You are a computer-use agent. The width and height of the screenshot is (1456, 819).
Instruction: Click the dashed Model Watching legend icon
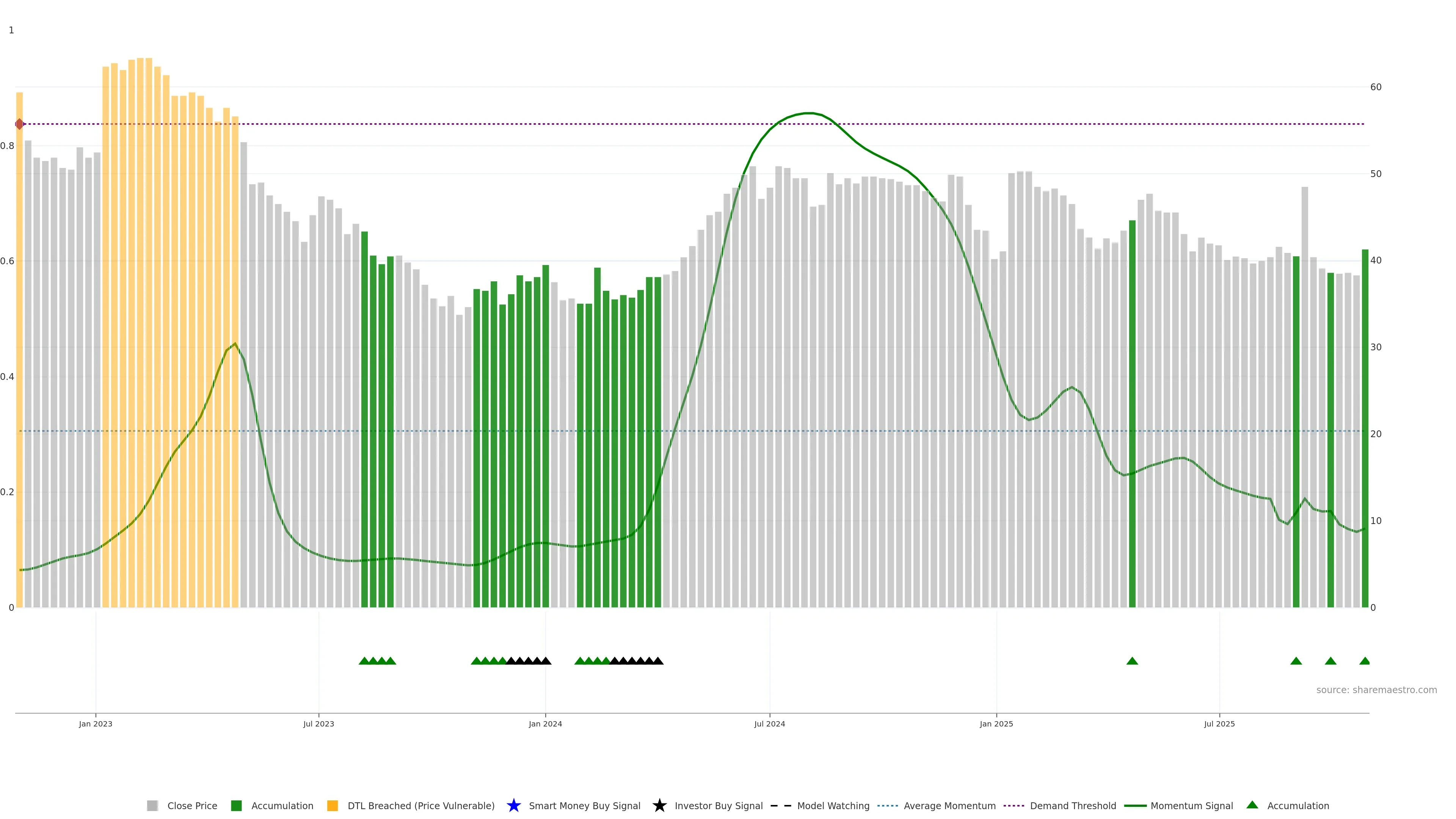pyautogui.click(x=781, y=805)
